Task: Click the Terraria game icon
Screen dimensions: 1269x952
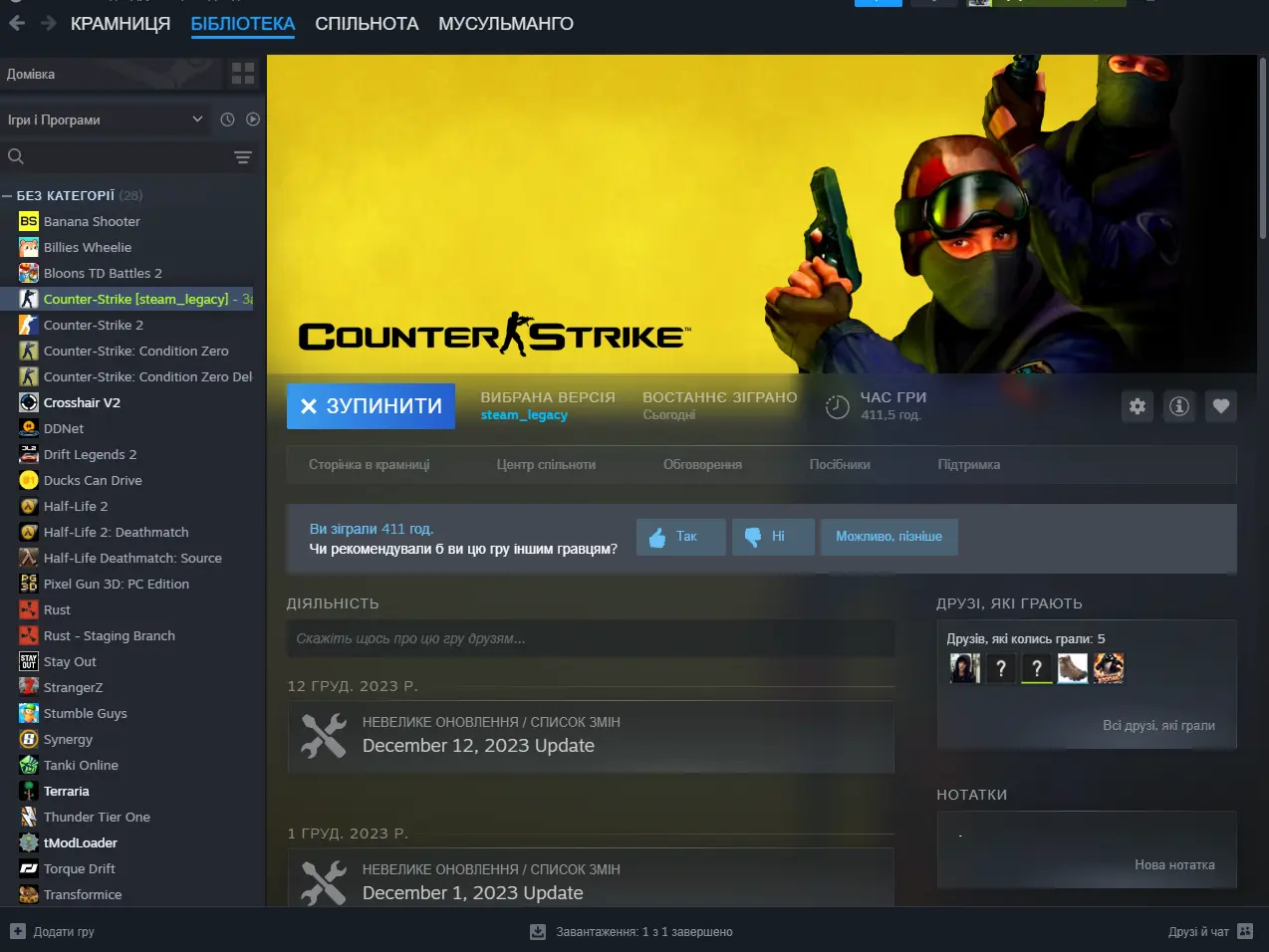Action: pos(29,791)
